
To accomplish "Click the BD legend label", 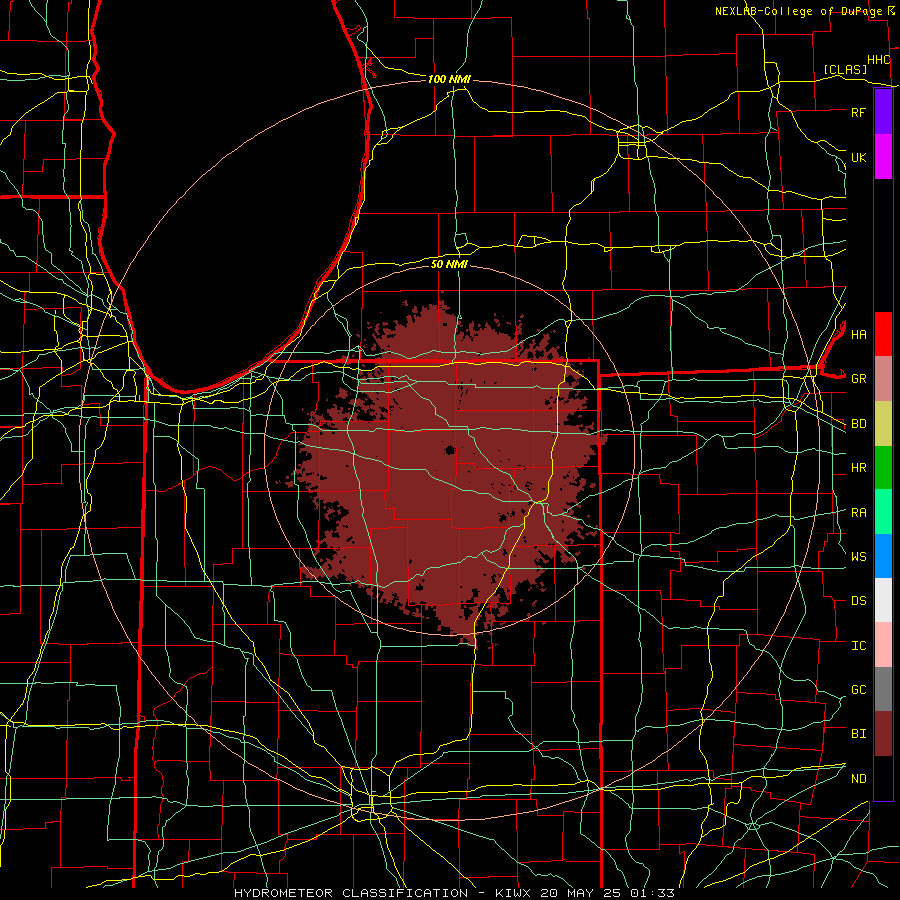I will 858,424.
